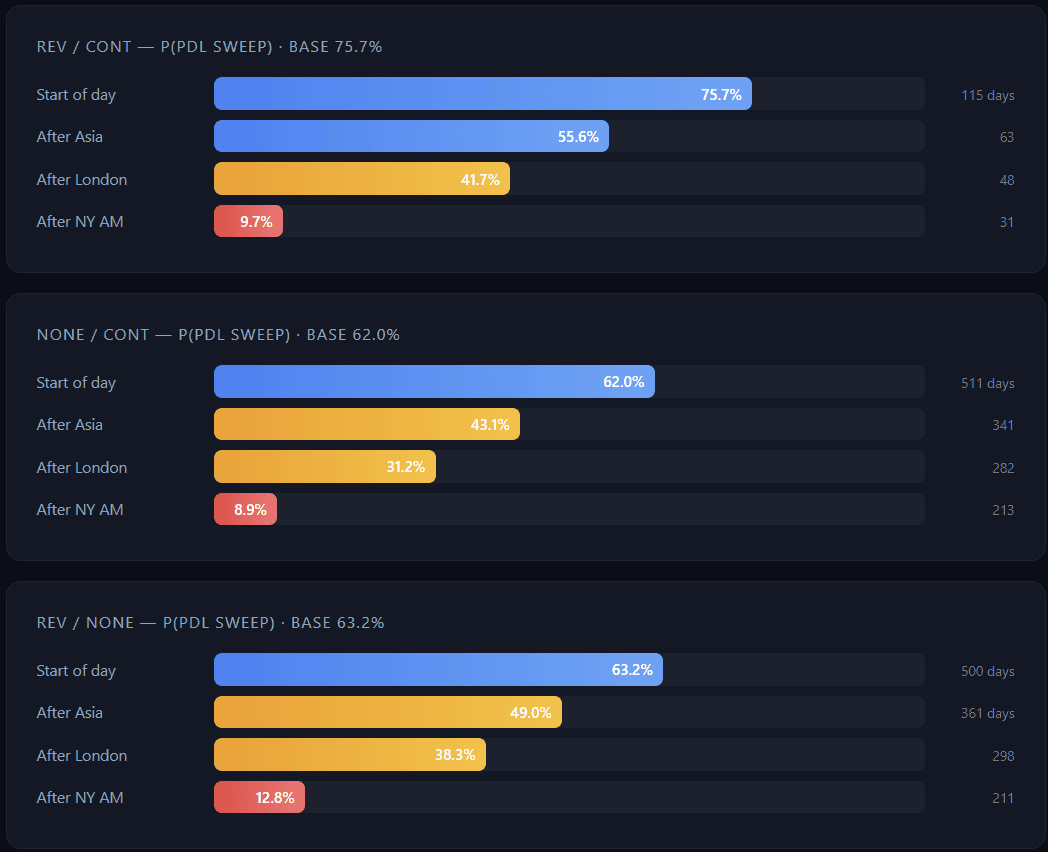Screen dimensions: 1048x852
Task: Click the 55.6% After Asia bar
Action: pyautogui.click(x=411, y=137)
